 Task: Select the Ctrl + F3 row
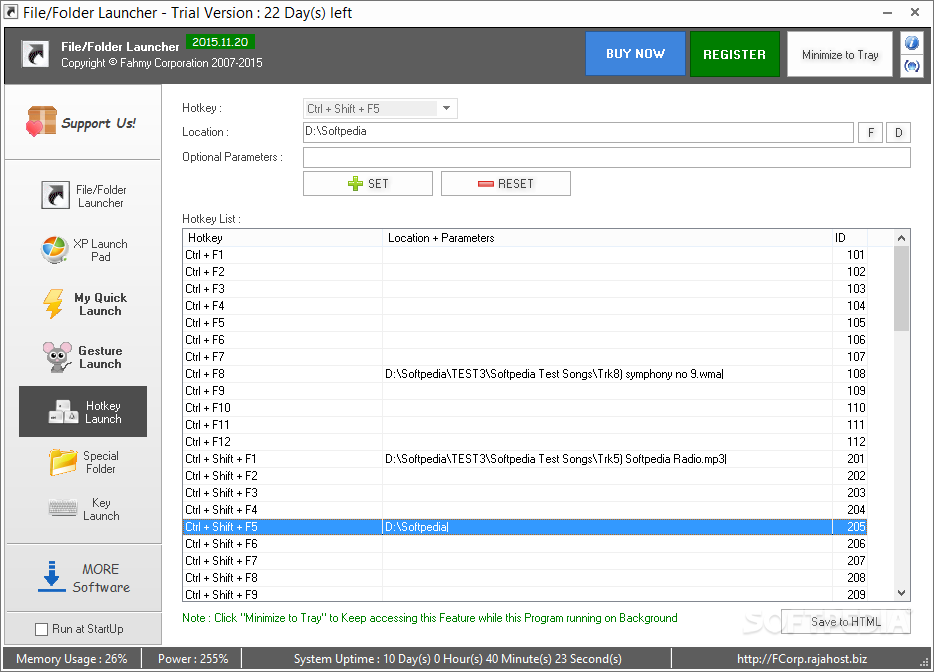[524, 289]
